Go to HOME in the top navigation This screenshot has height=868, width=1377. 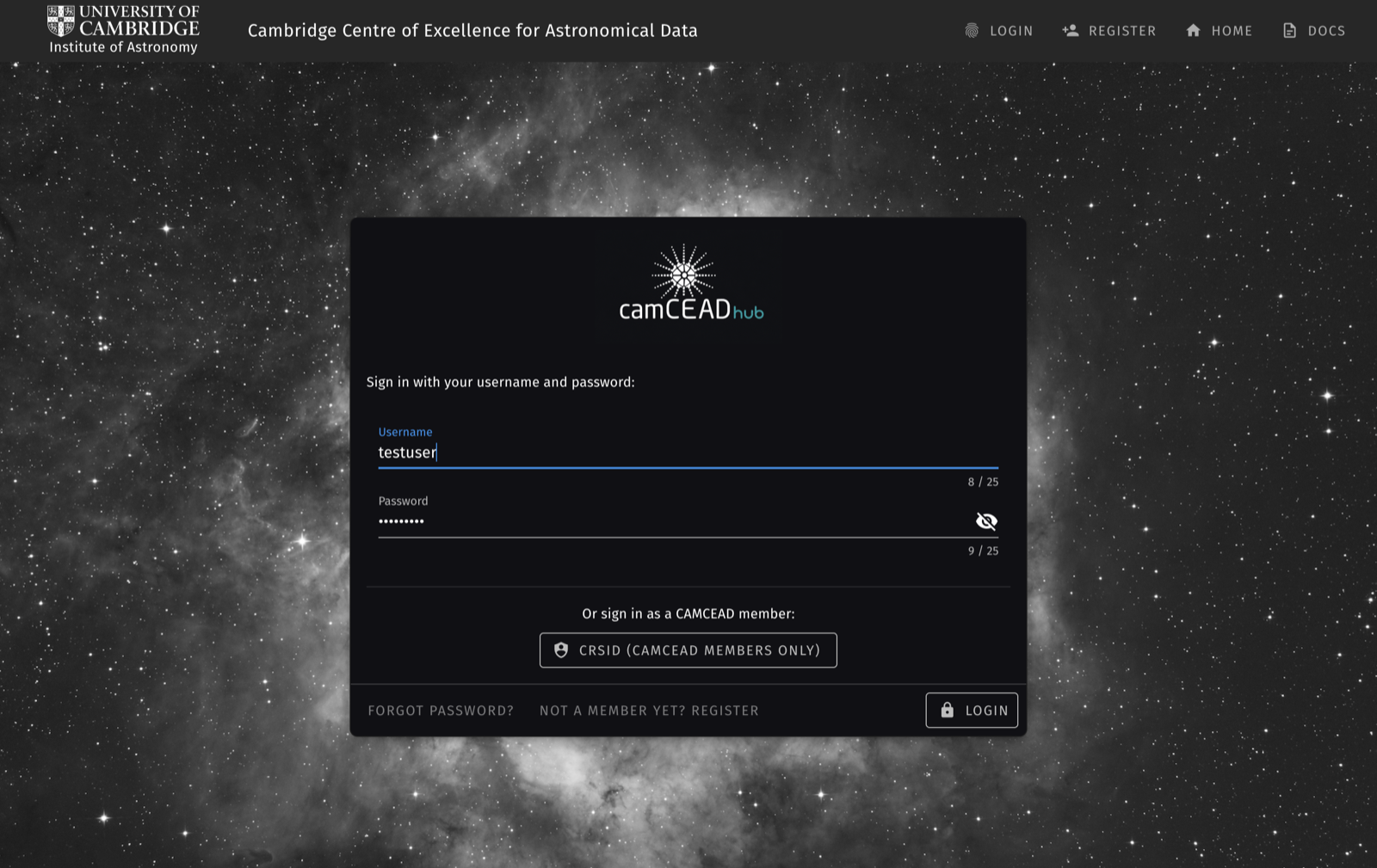click(x=1219, y=31)
